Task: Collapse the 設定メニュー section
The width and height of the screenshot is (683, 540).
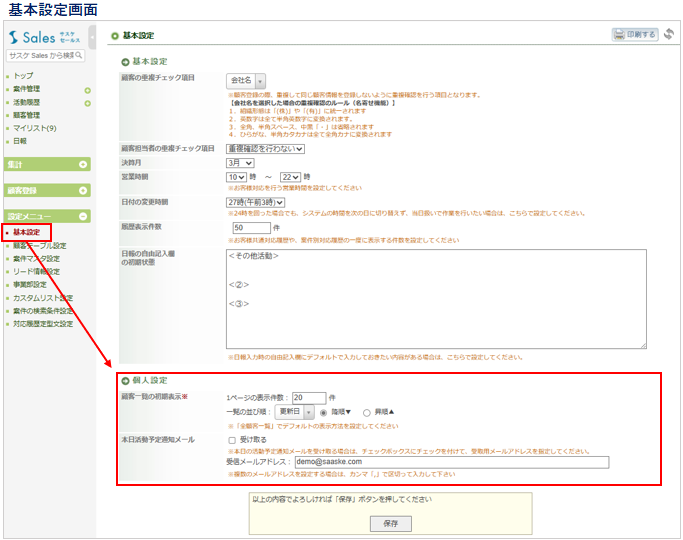Action: click(85, 216)
